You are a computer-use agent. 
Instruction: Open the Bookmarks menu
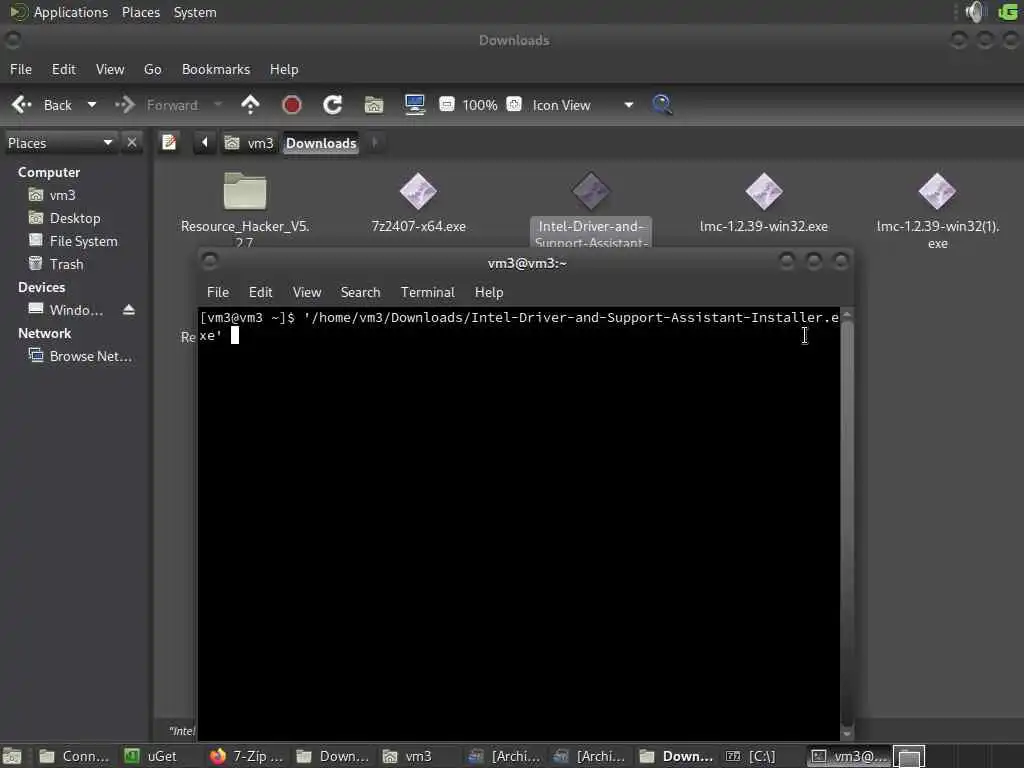point(216,69)
